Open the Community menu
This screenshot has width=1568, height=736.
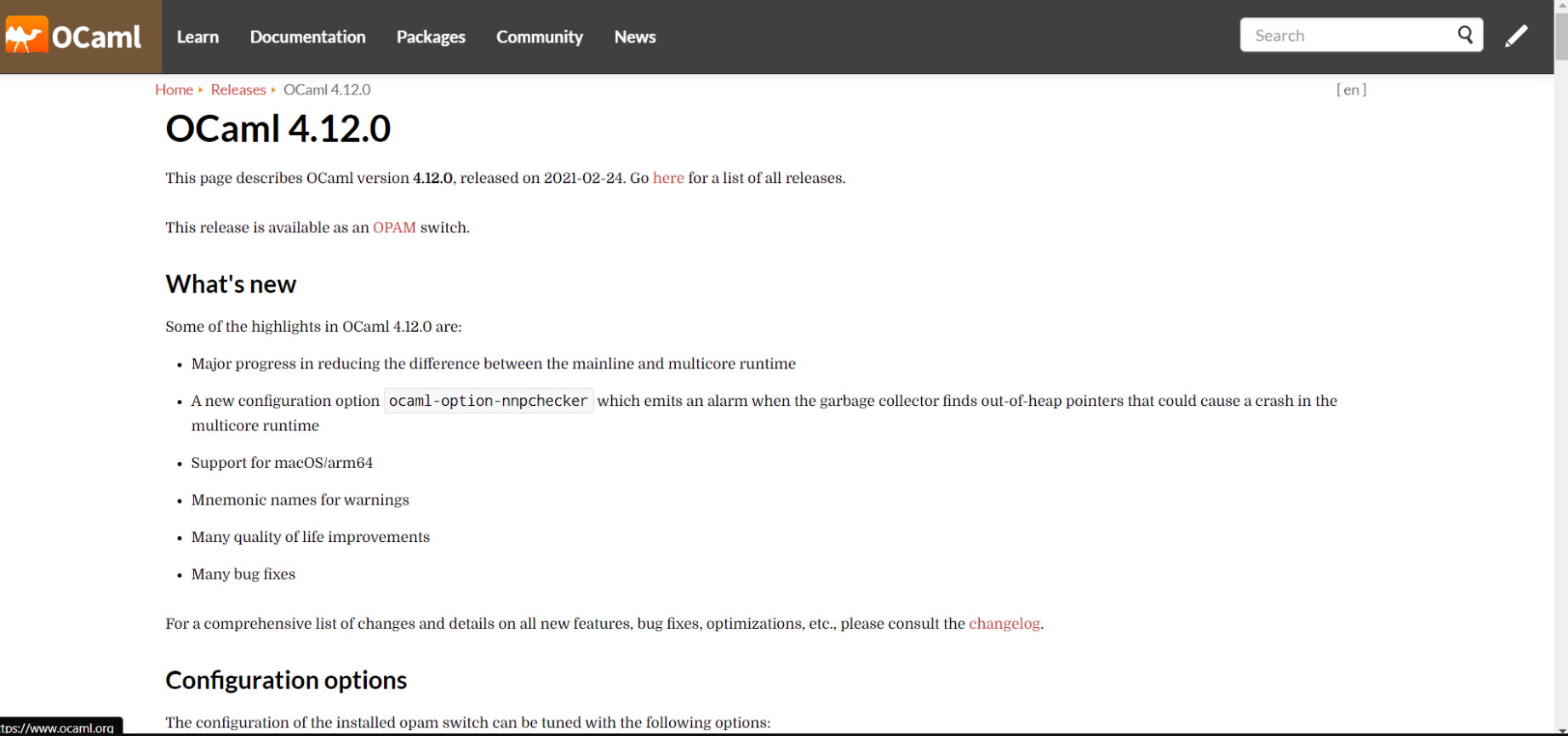[x=540, y=37]
